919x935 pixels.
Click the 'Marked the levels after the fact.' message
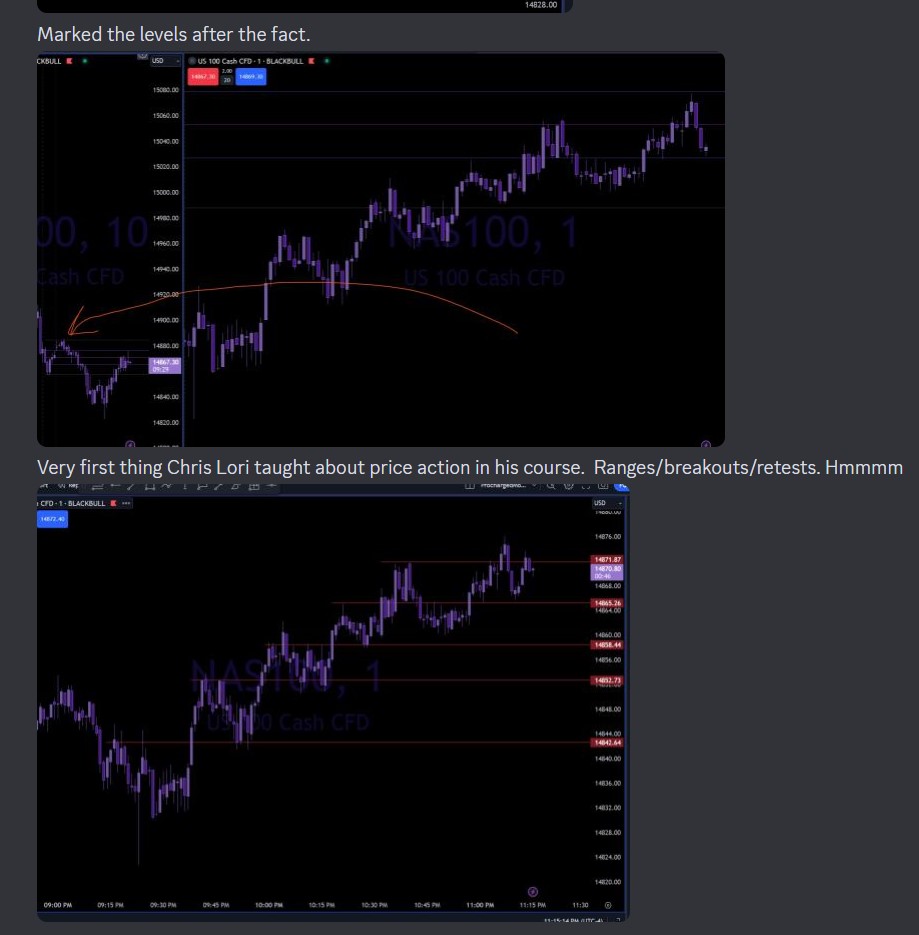pos(174,34)
